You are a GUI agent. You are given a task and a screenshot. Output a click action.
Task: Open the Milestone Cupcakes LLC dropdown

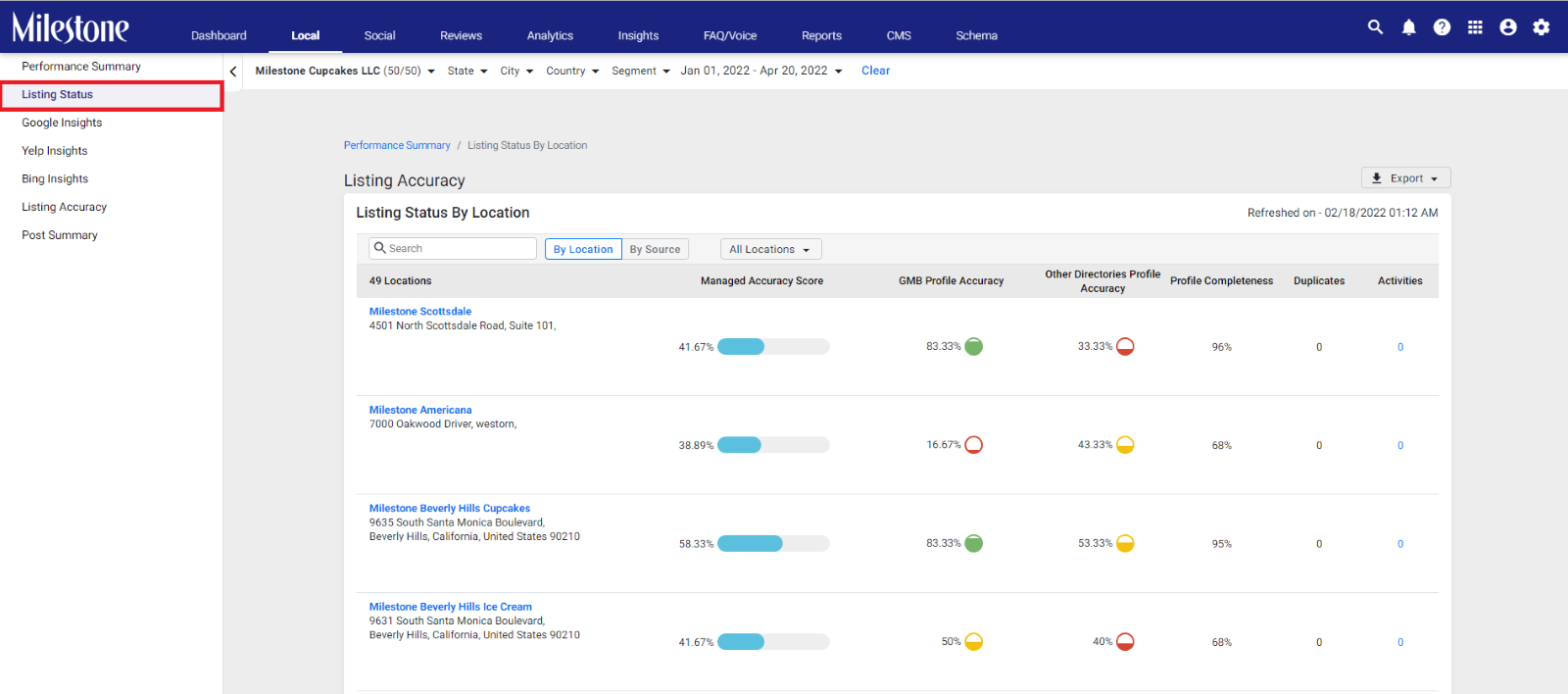point(345,71)
